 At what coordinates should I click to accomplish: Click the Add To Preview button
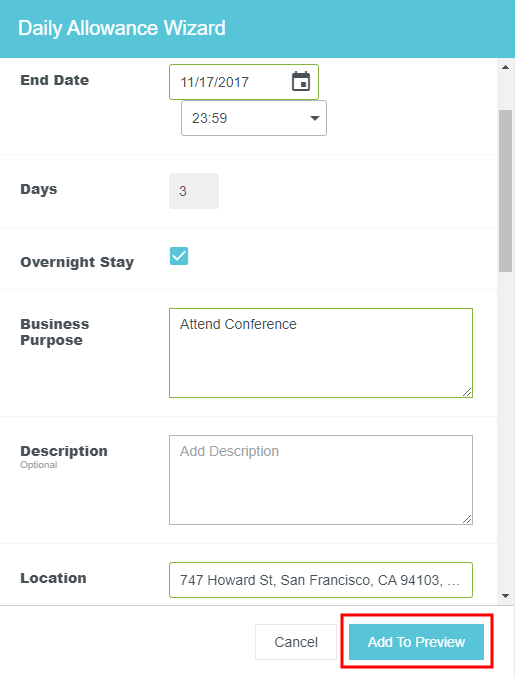[x=416, y=642]
